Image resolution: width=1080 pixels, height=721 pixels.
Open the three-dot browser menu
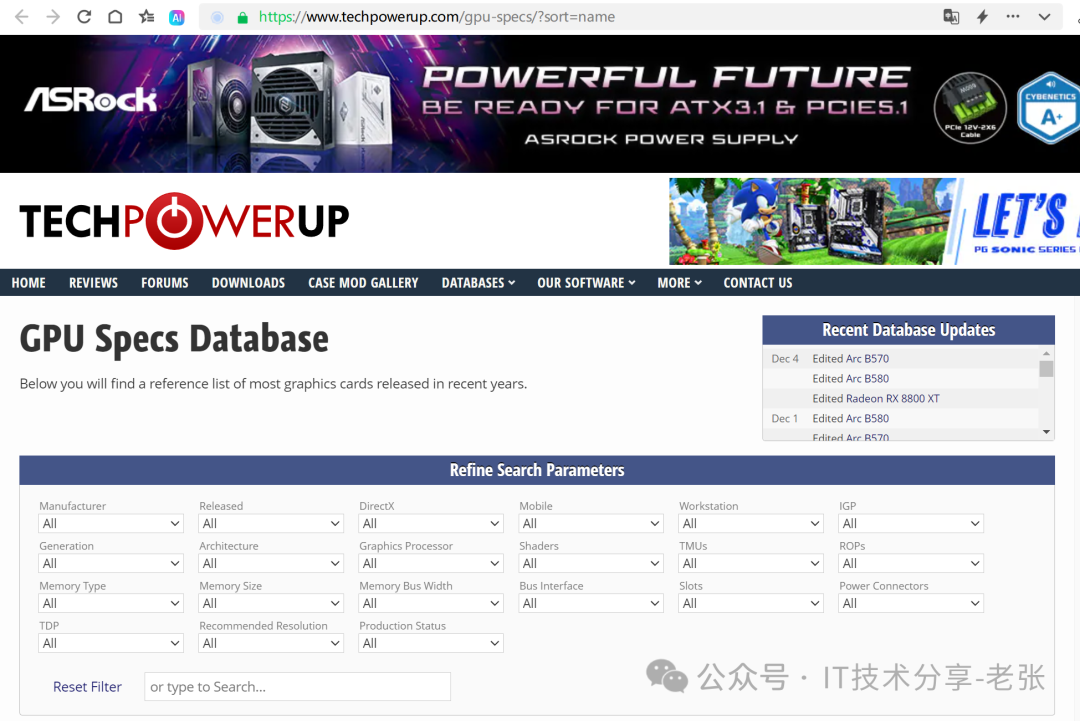1012,16
